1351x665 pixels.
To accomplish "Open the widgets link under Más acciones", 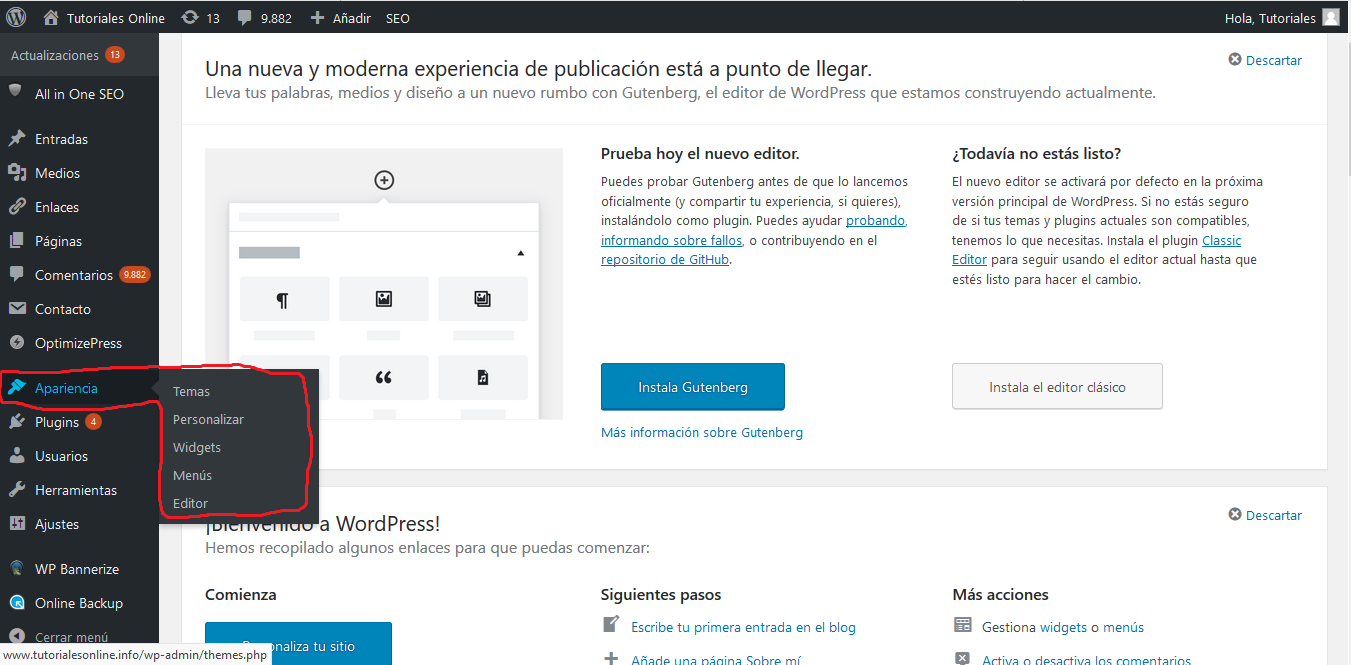I will [1063, 627].
